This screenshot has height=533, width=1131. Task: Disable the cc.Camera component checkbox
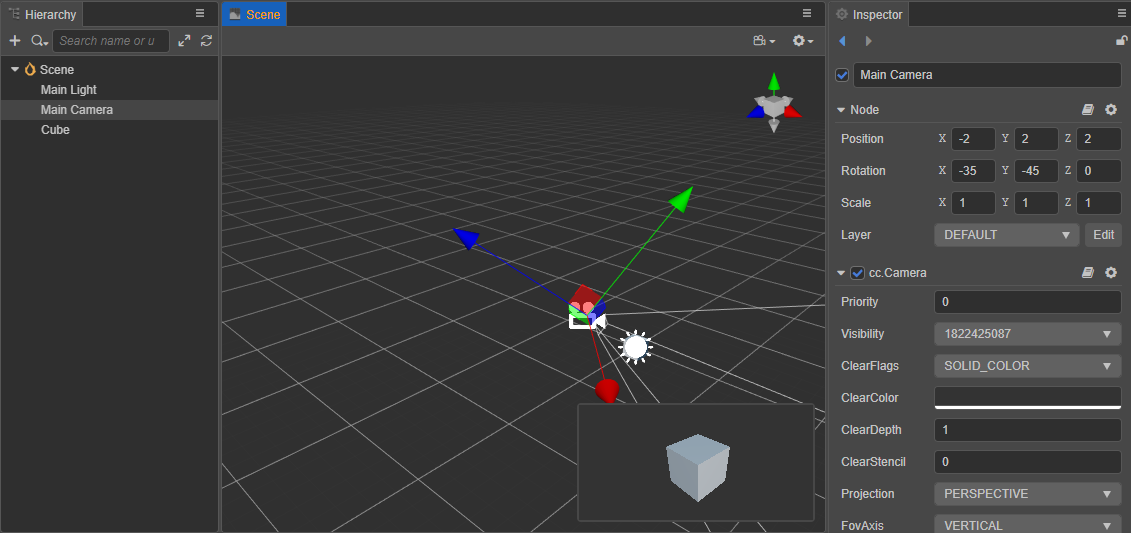click(x=858, y=273)
